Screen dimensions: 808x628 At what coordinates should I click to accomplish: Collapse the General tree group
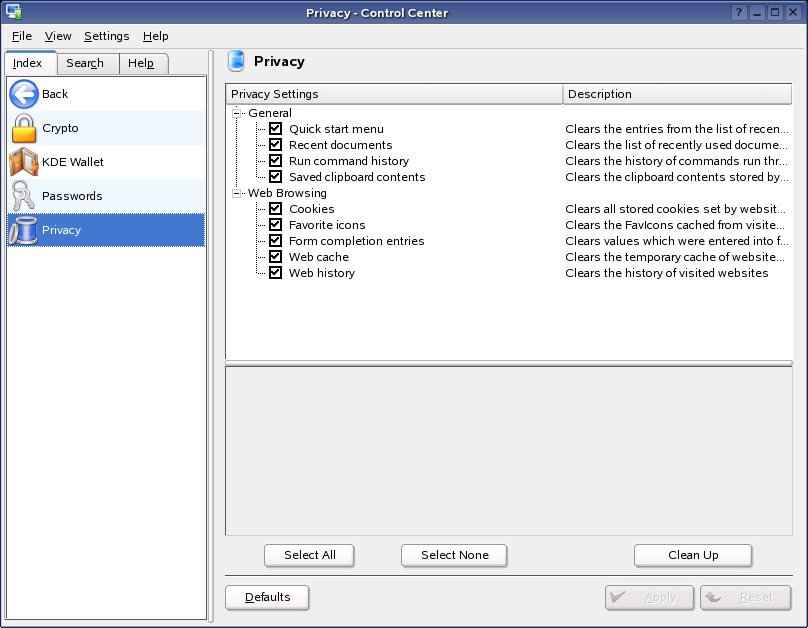pos(237,113)
